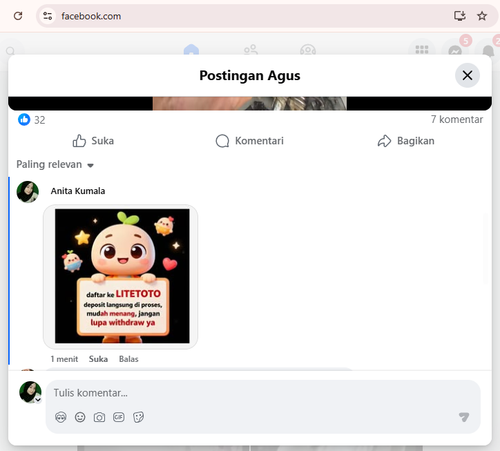Click the install app icon in address bar
This screenshot has height=451, width=500.
click(460, 16)
